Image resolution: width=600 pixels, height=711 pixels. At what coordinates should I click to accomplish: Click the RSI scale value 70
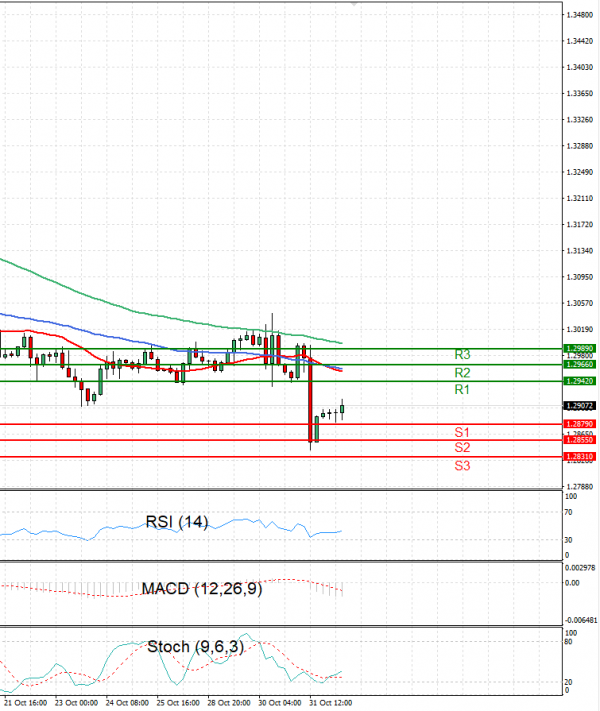click(569, 512)
